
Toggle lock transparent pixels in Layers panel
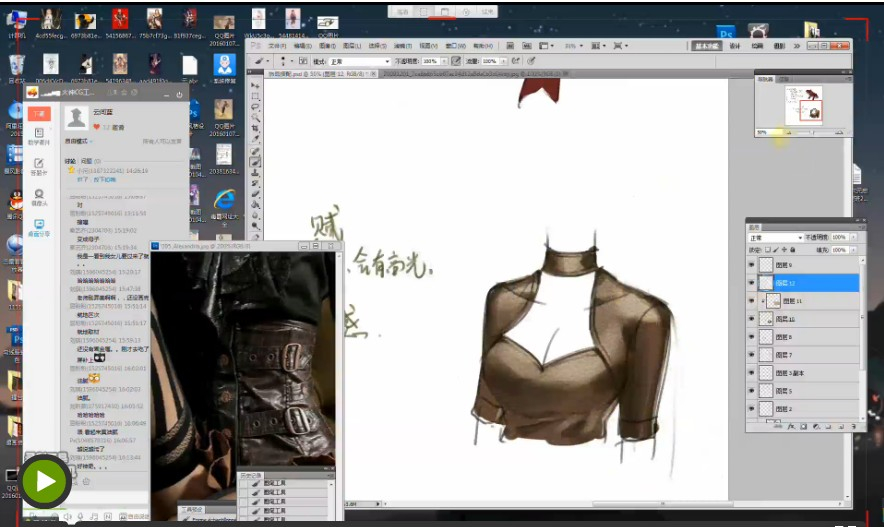[x=767, y=250]
